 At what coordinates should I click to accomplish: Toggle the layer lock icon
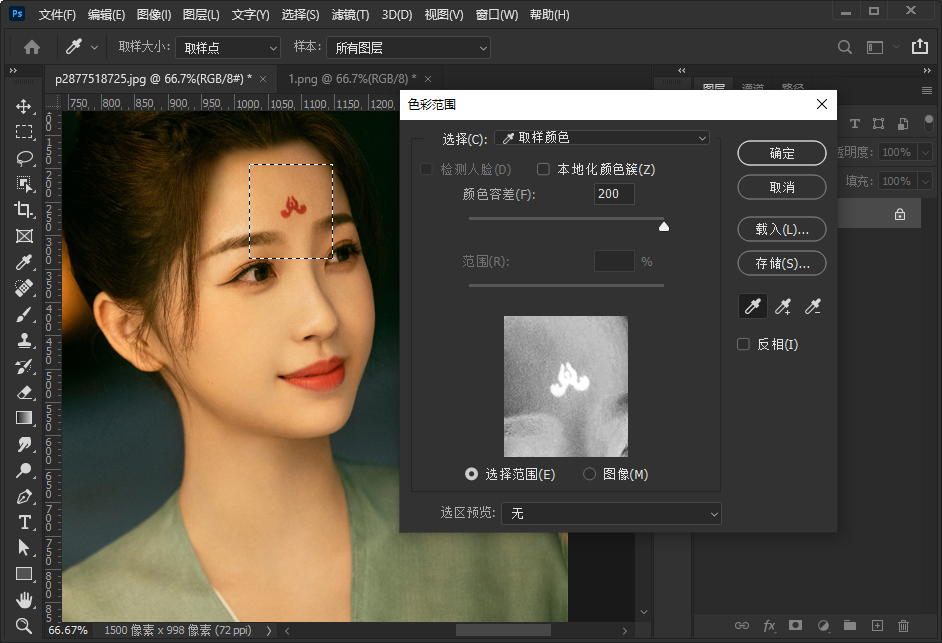pos(900,215)
